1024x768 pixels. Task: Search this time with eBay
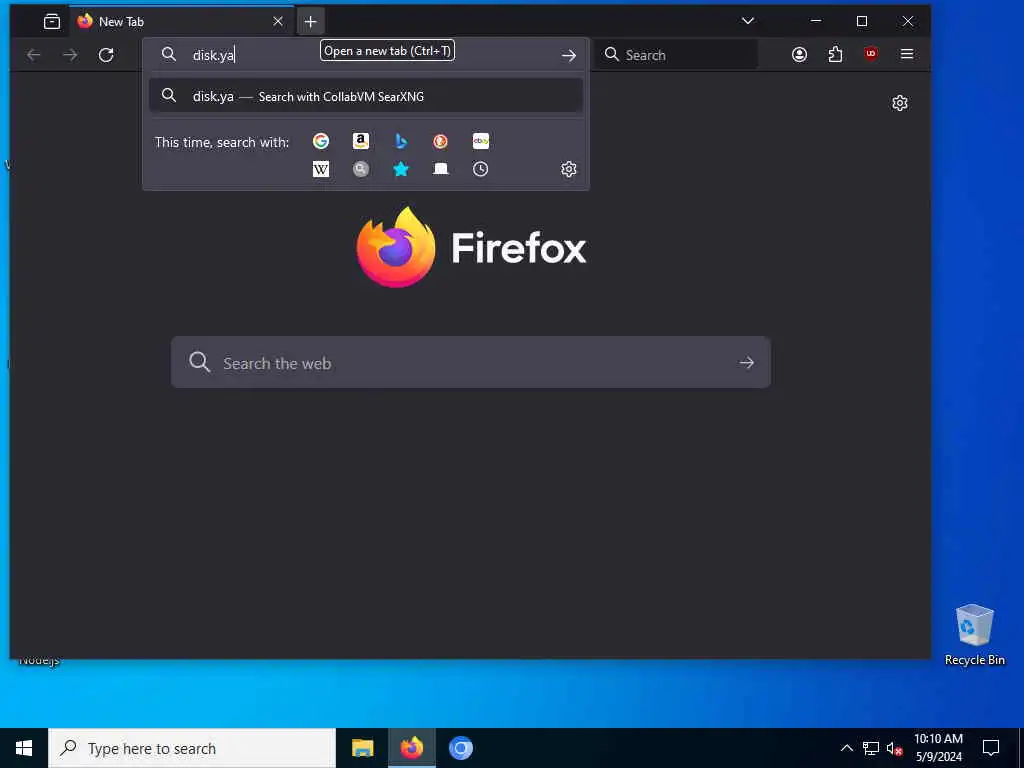tap(481, 141)
